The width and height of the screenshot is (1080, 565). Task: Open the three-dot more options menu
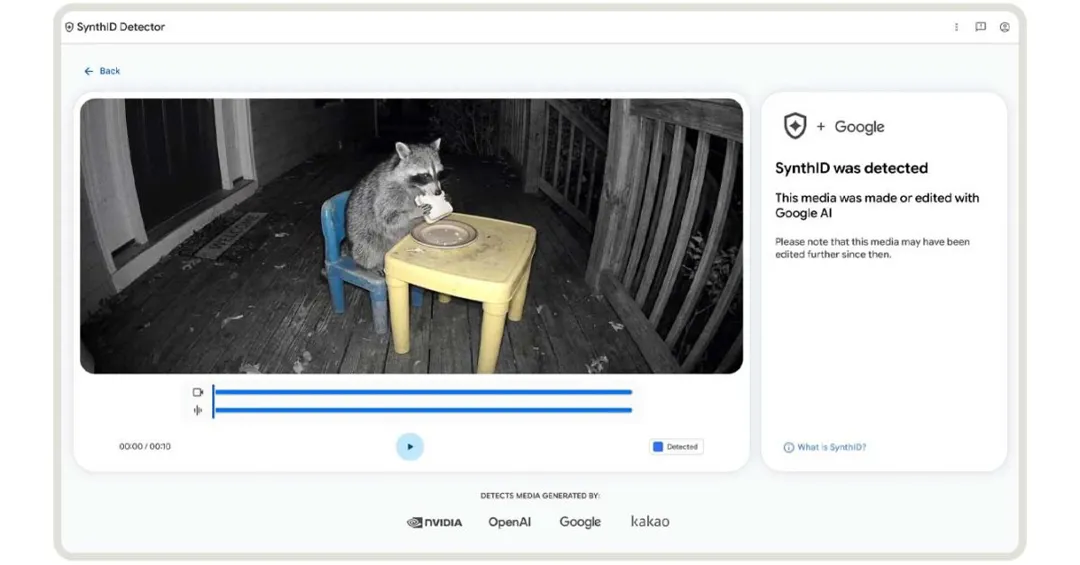(956, 27)
